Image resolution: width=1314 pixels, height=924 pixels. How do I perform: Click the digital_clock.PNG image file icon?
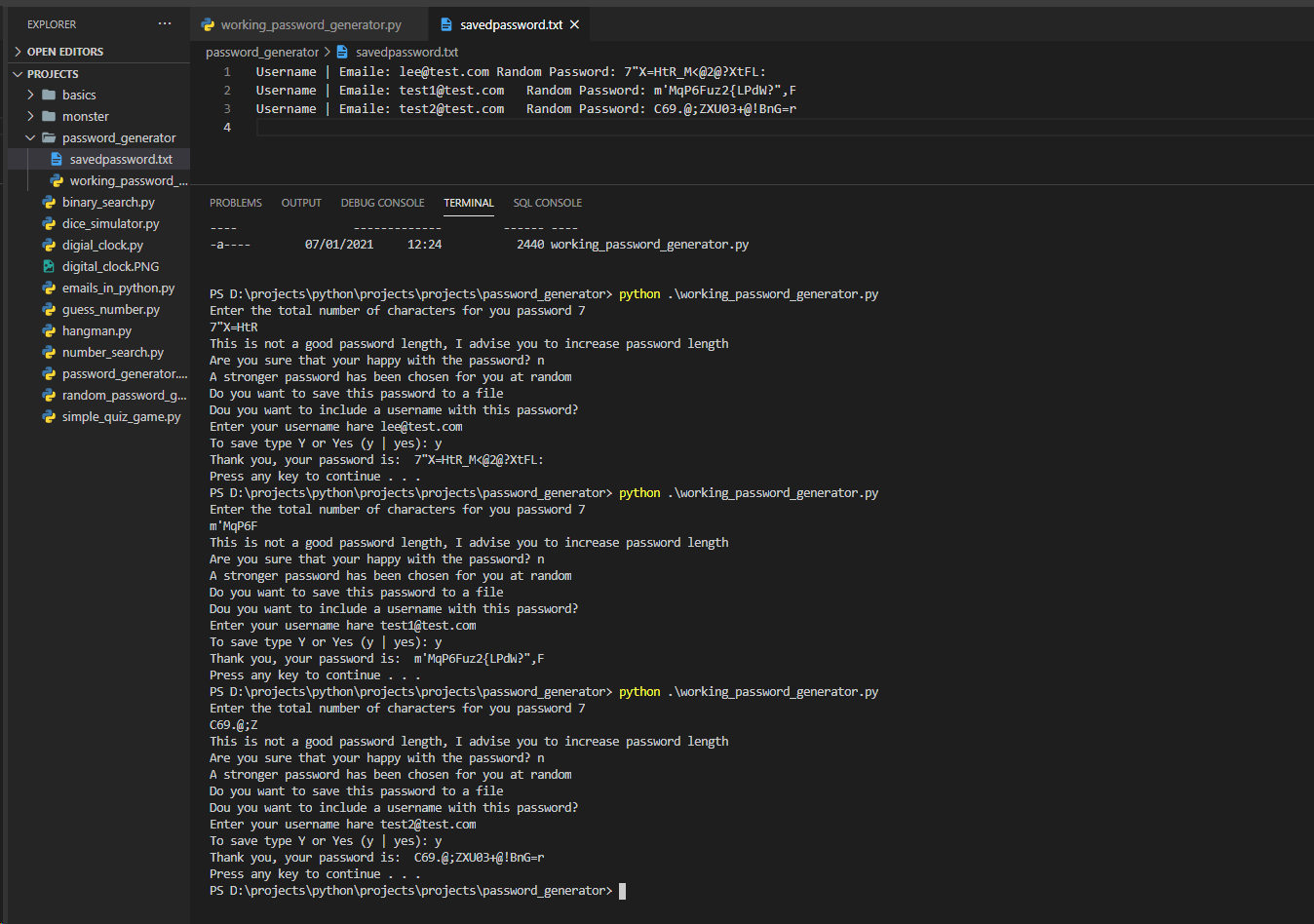tap(49, 266)
